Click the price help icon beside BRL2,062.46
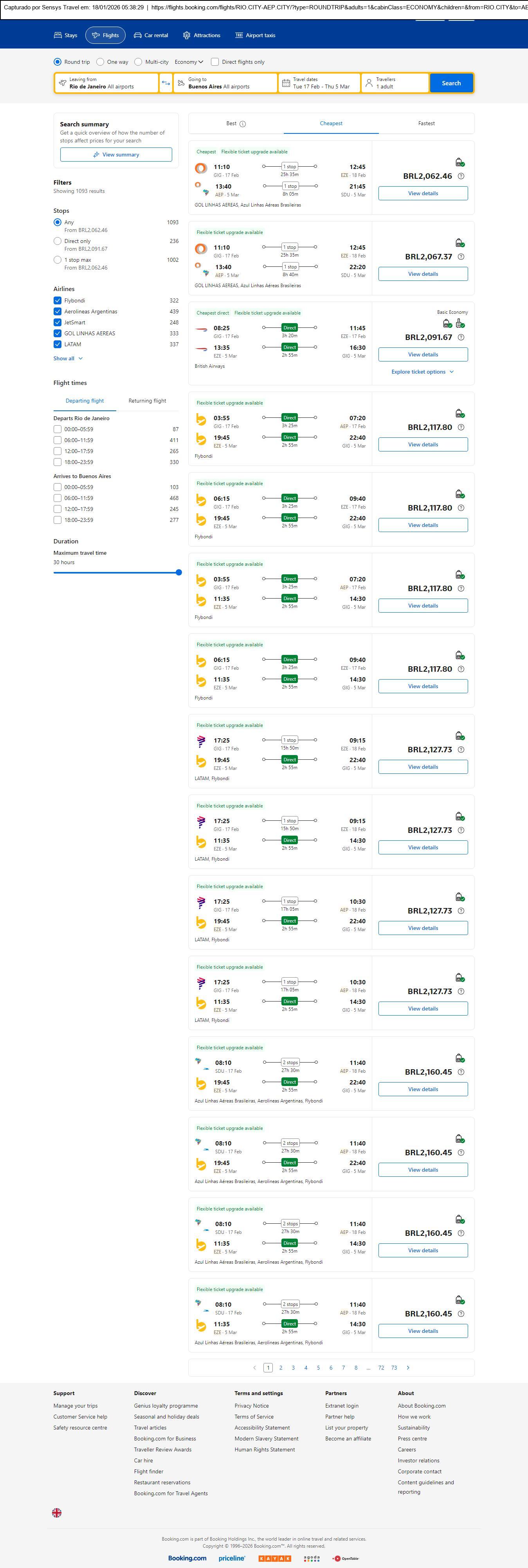This screenshot has height=1568, width=528. tap(461, 176)
